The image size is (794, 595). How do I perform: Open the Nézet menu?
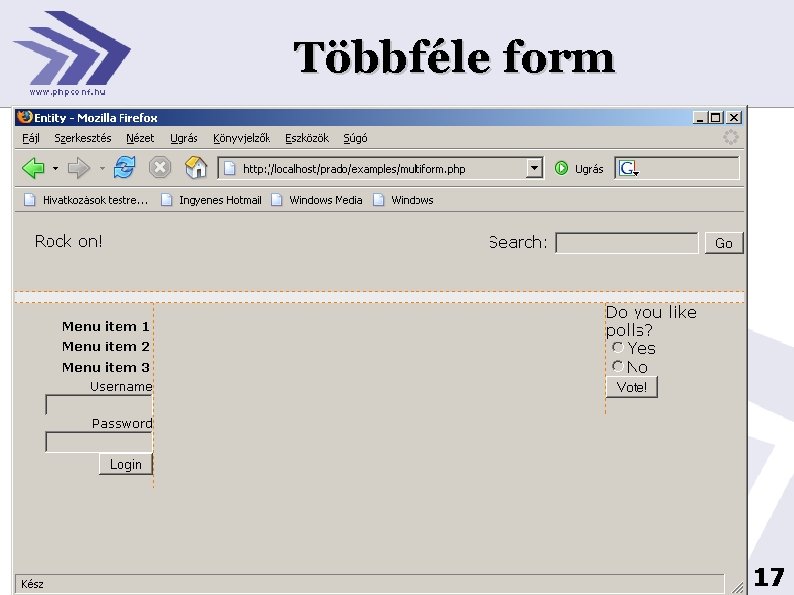click(x=140, y=138)
